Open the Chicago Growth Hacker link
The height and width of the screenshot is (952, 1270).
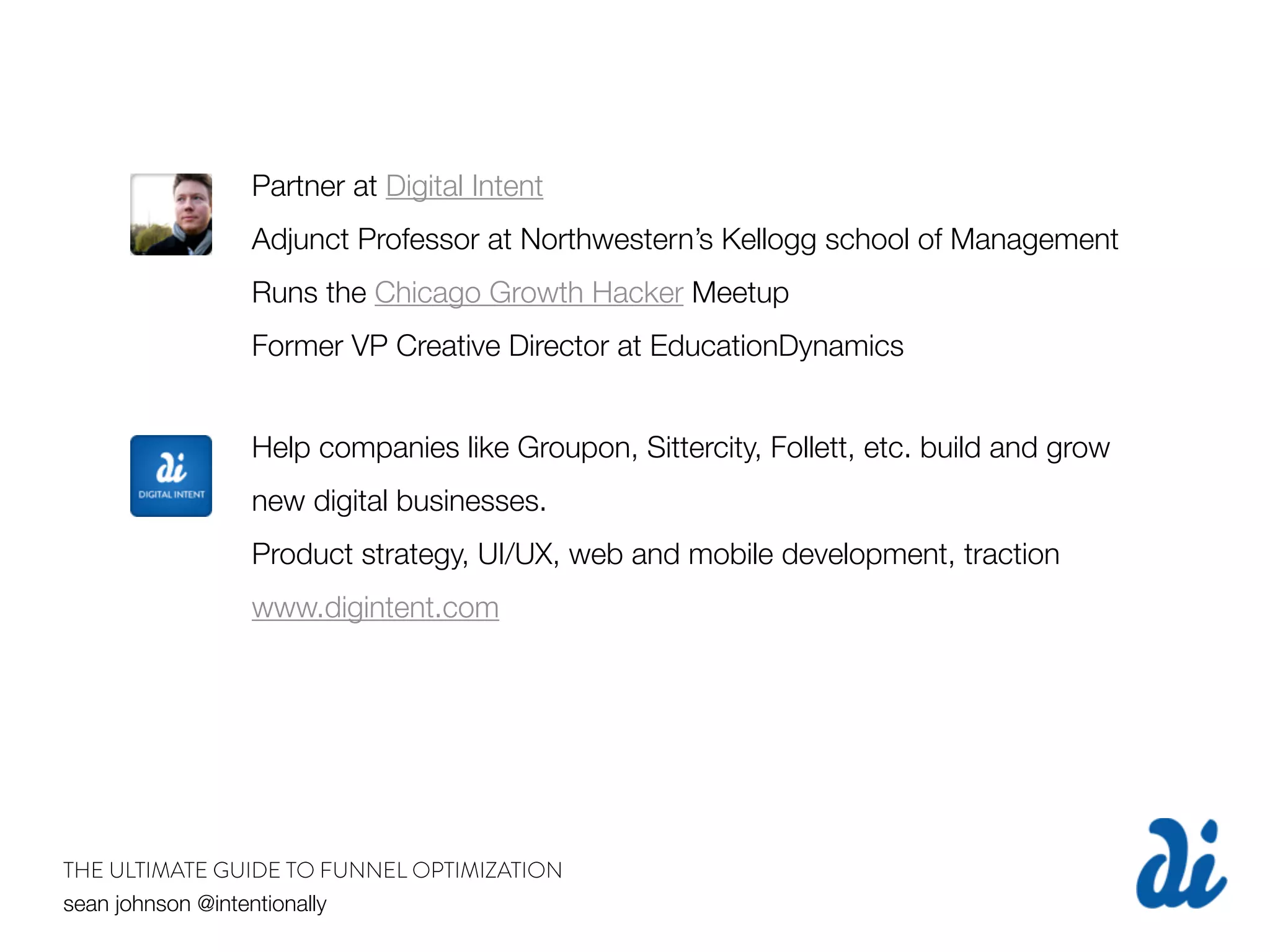pos(528,293)
